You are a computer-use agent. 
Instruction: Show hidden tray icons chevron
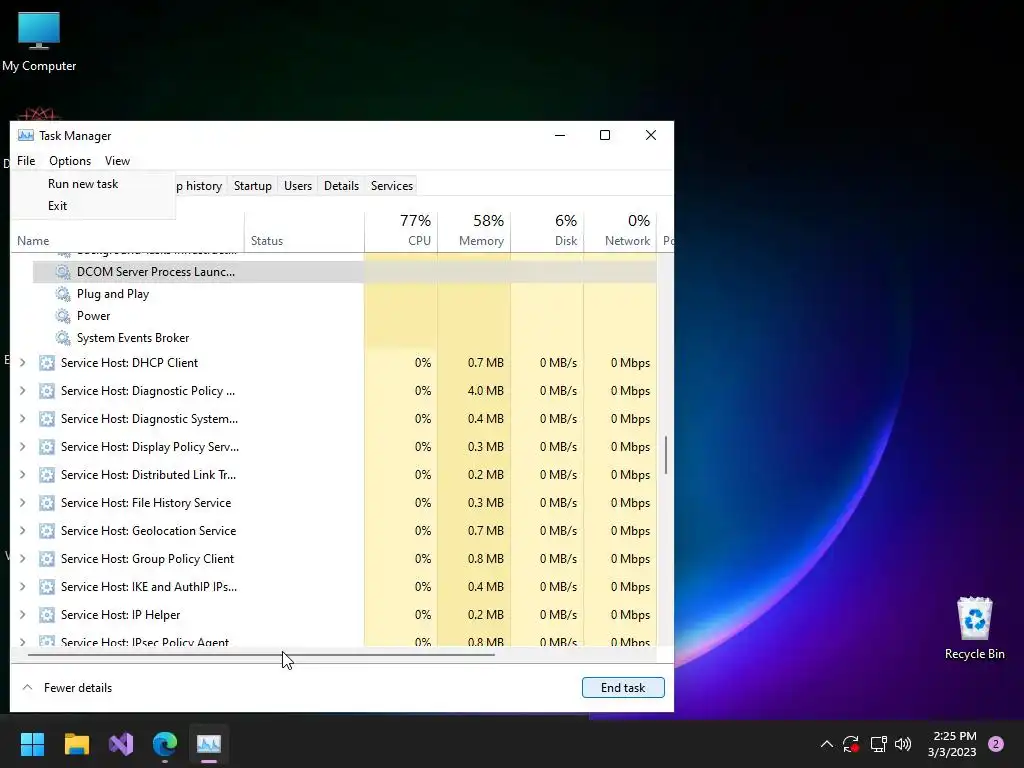click(x=826, y=744)
